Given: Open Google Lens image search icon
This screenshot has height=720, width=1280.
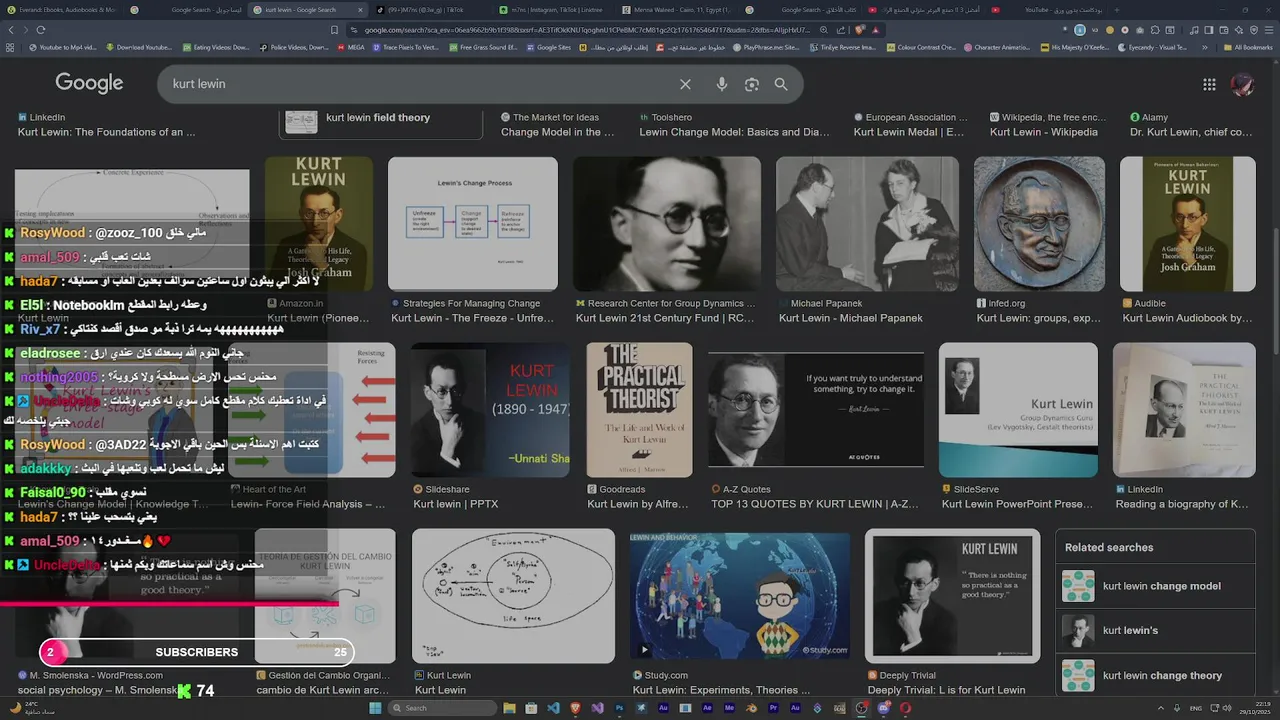Looking at the screenshot, I should click(x=752, y=84).
